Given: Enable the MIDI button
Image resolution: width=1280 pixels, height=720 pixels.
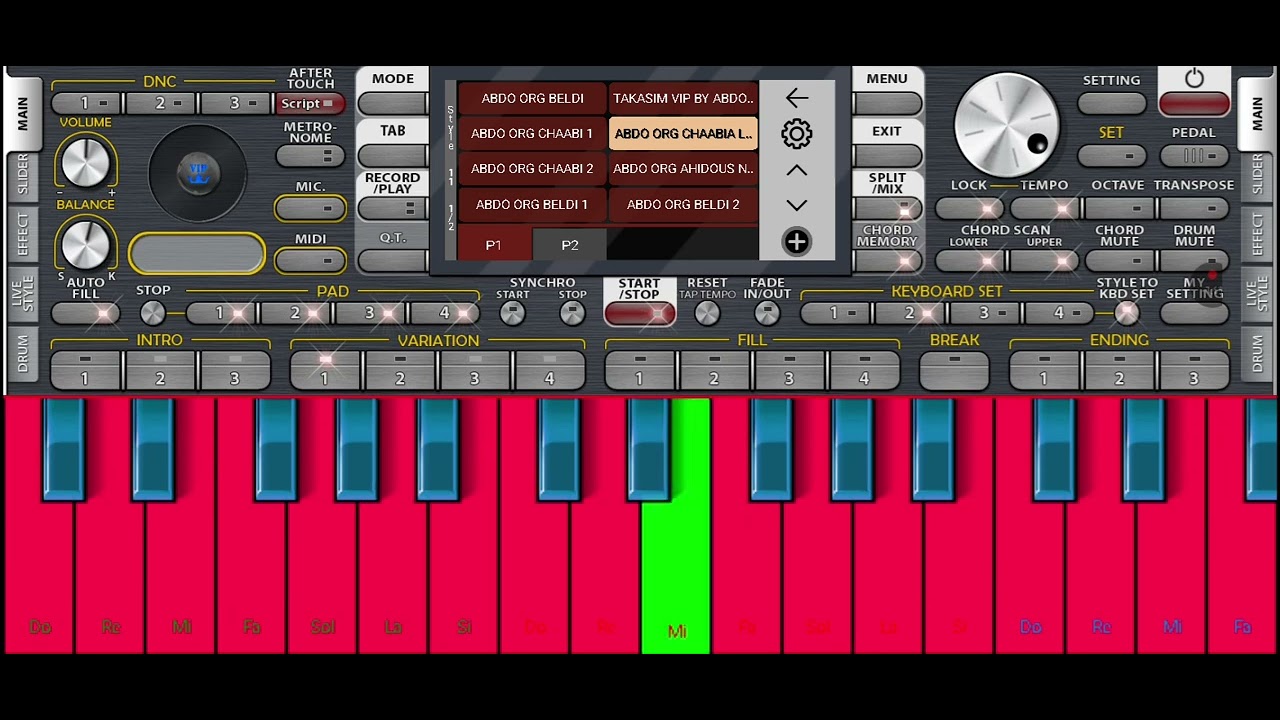Looking at the screenshot, I should coord(310,261).
